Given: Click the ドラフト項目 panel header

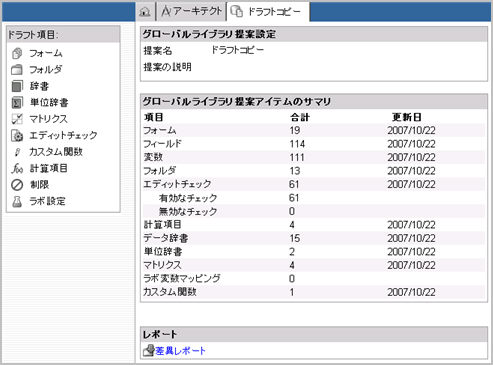Looking at the screenshot, I should point(63,34).
